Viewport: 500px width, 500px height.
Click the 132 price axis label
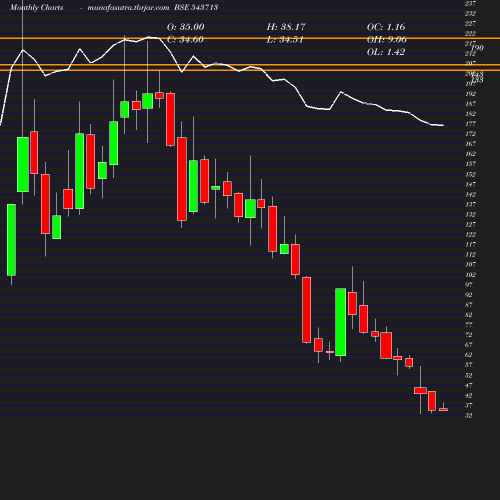(x=470, y=214)
